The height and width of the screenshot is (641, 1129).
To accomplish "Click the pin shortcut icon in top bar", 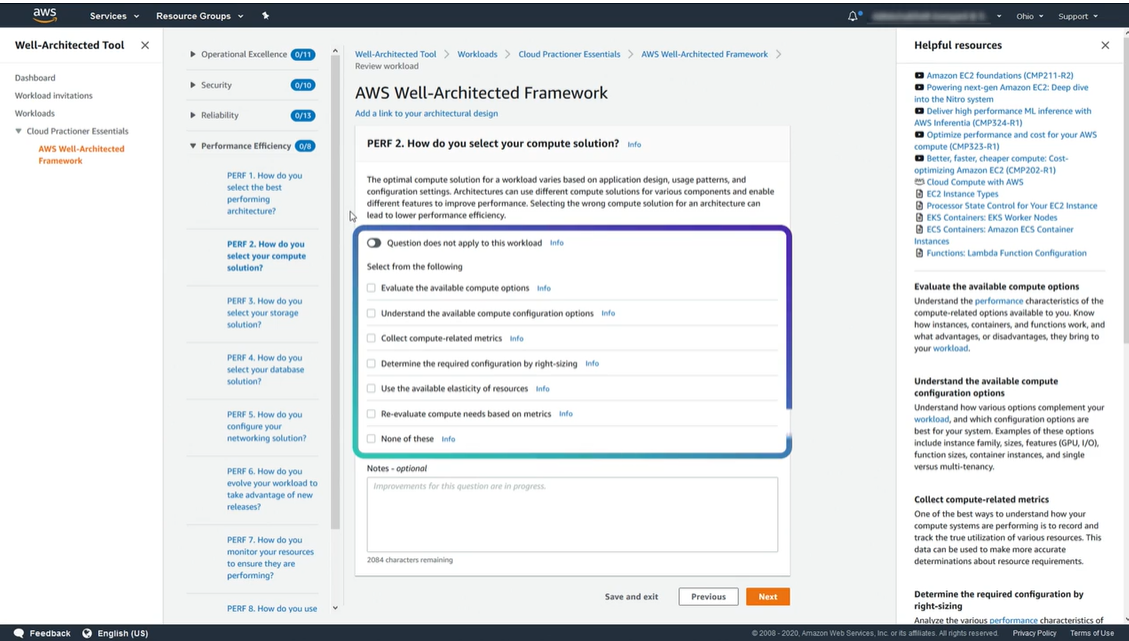I will coord(265,16).
